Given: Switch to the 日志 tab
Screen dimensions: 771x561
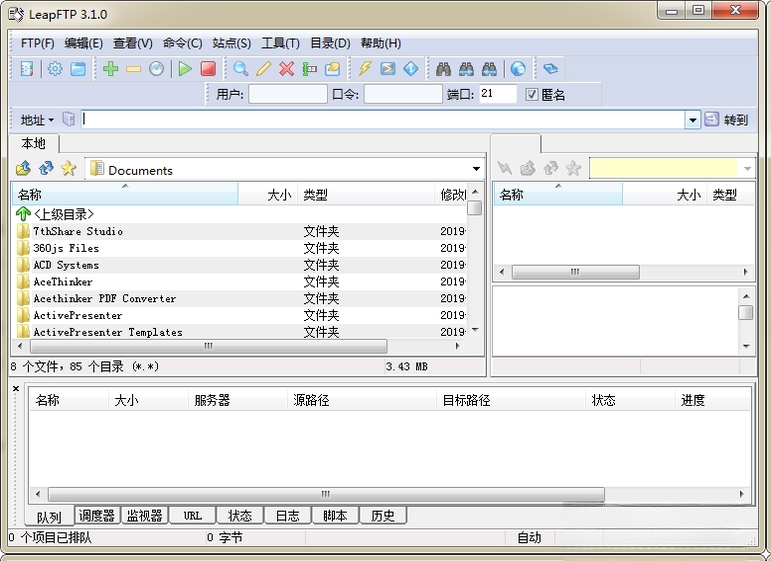Looking at the screenshot, I should pos(288,515).
